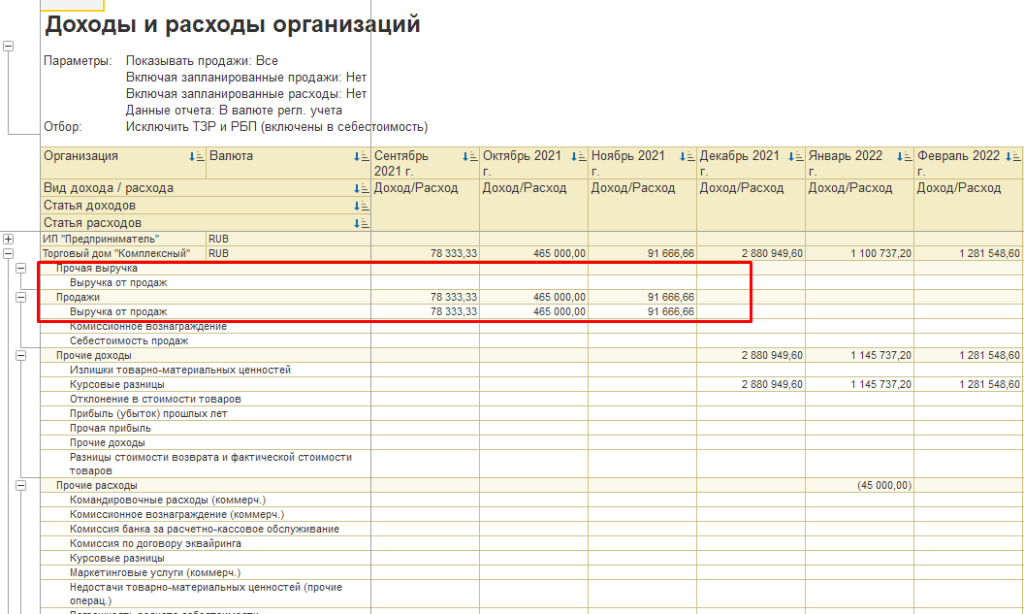Click Комиссионное вознаграждение (коммерч.) row
The height and width of the screenshot is (614, 1024).
click(x=177, y=515)
